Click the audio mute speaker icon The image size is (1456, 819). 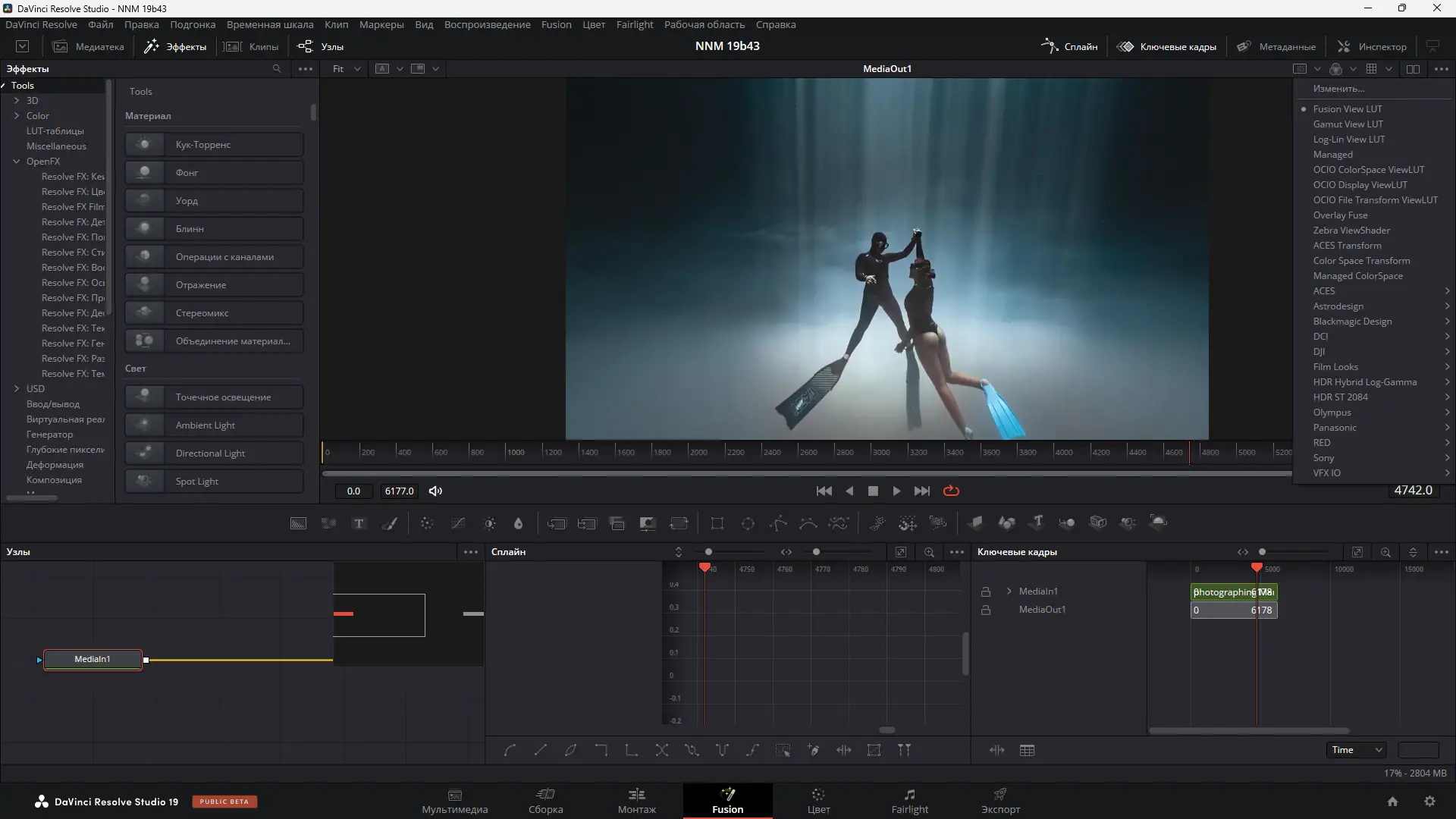point(435,491)
